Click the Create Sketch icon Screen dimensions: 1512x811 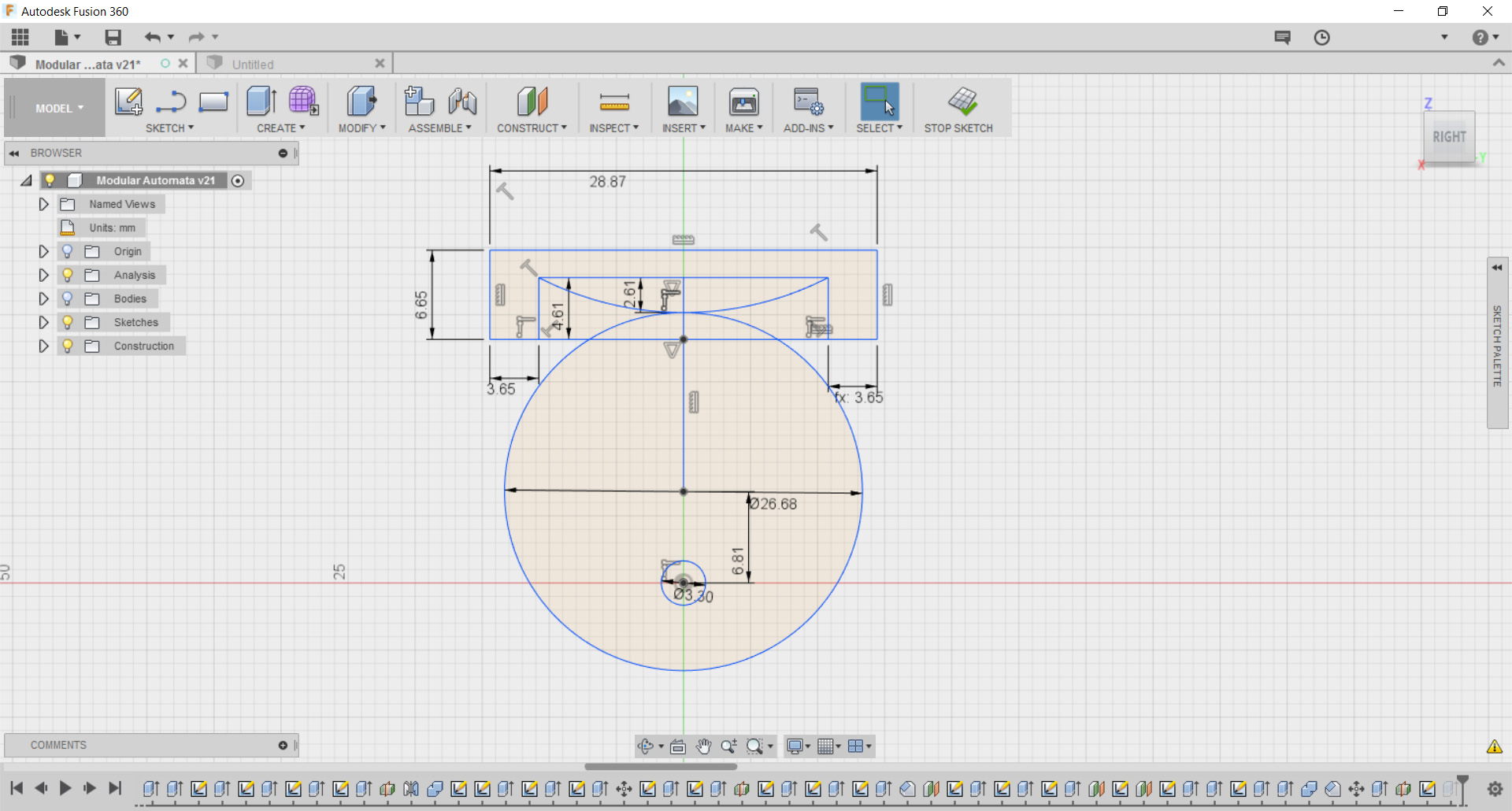click(x=128, y=102)
